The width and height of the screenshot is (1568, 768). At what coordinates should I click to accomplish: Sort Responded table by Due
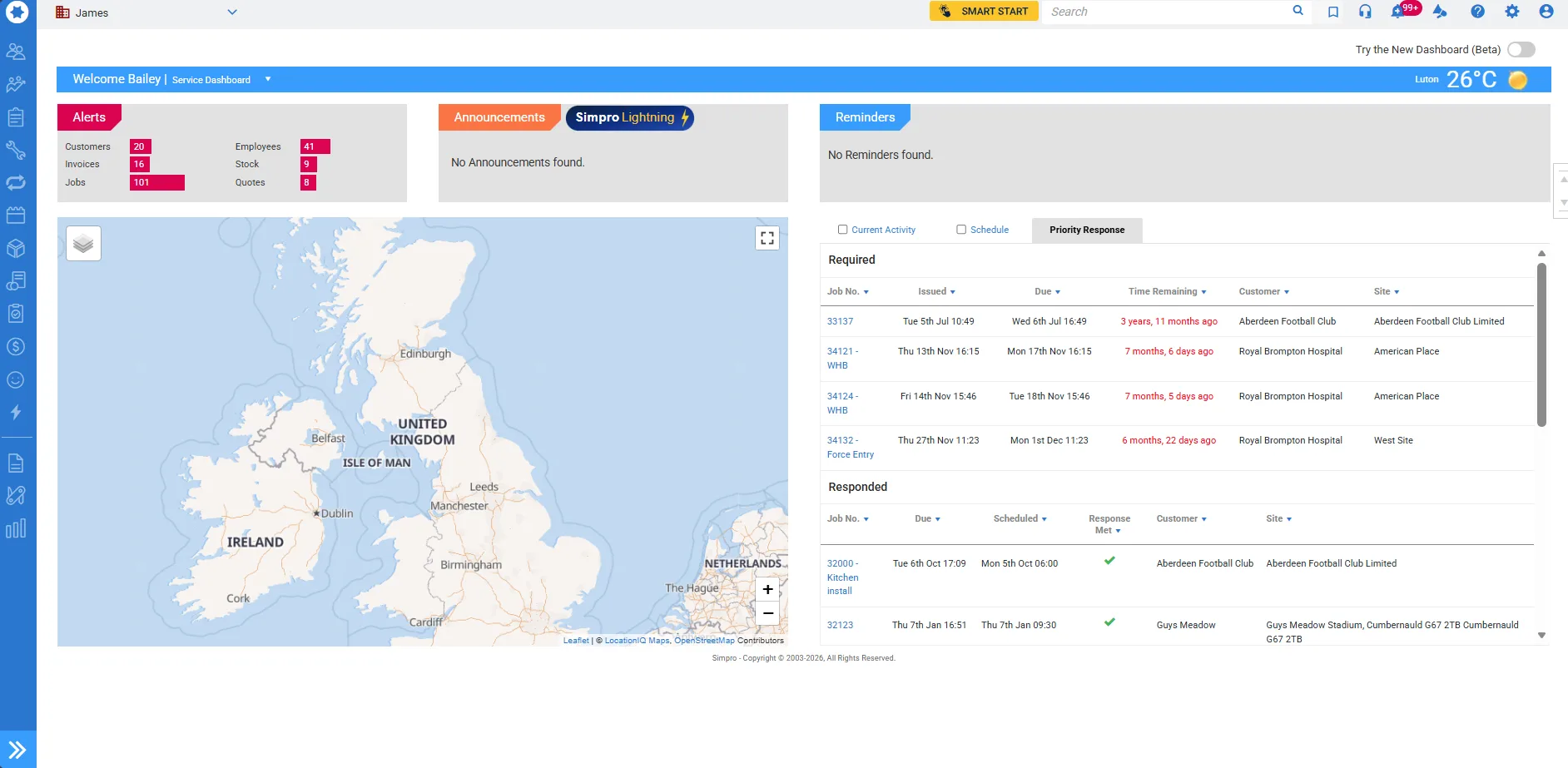927,518
